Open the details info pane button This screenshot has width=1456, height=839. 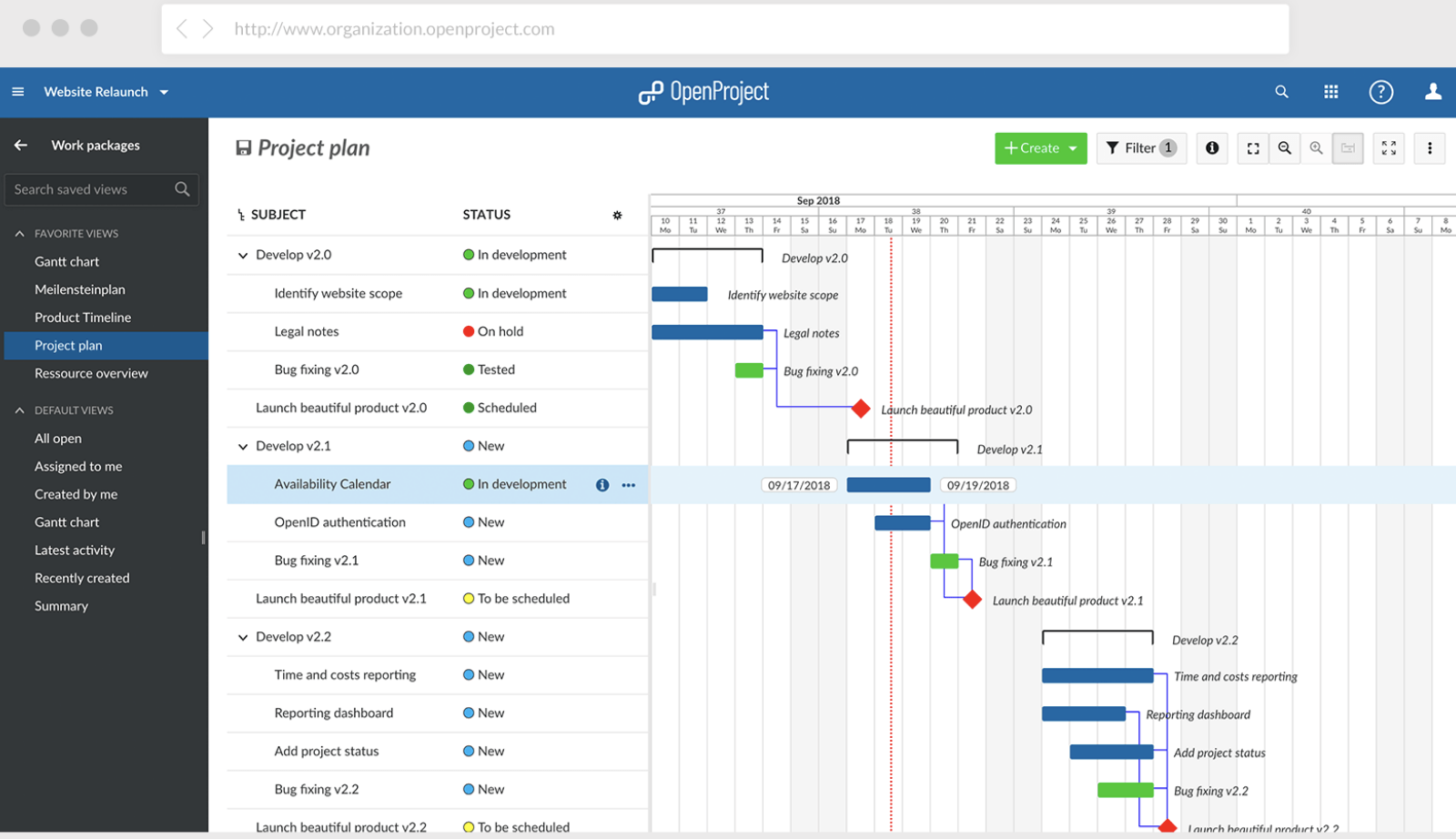tap(1212, 148)
